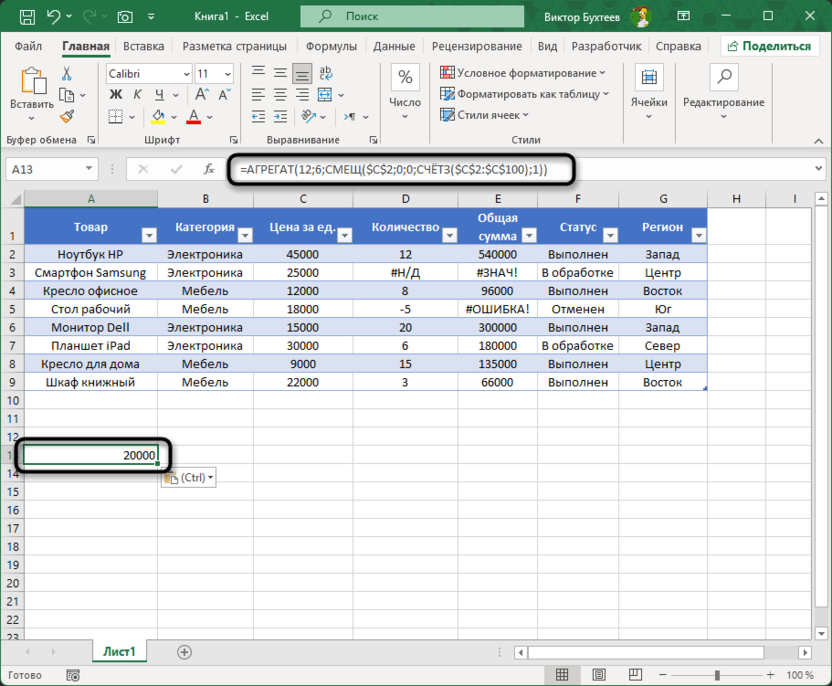
Task: Open the Editing (Редактирование) search icon
Action: click(723, 79)
